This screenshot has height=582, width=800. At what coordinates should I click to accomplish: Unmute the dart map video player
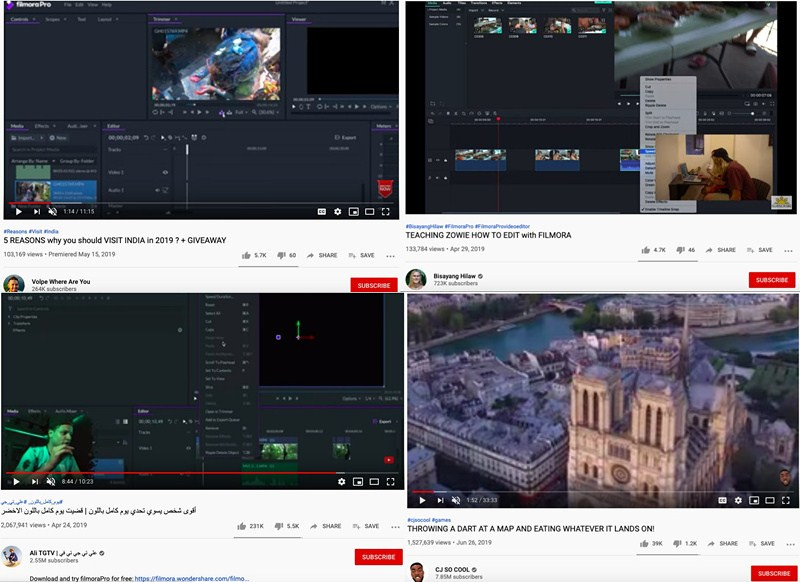[x=455, y=500]
